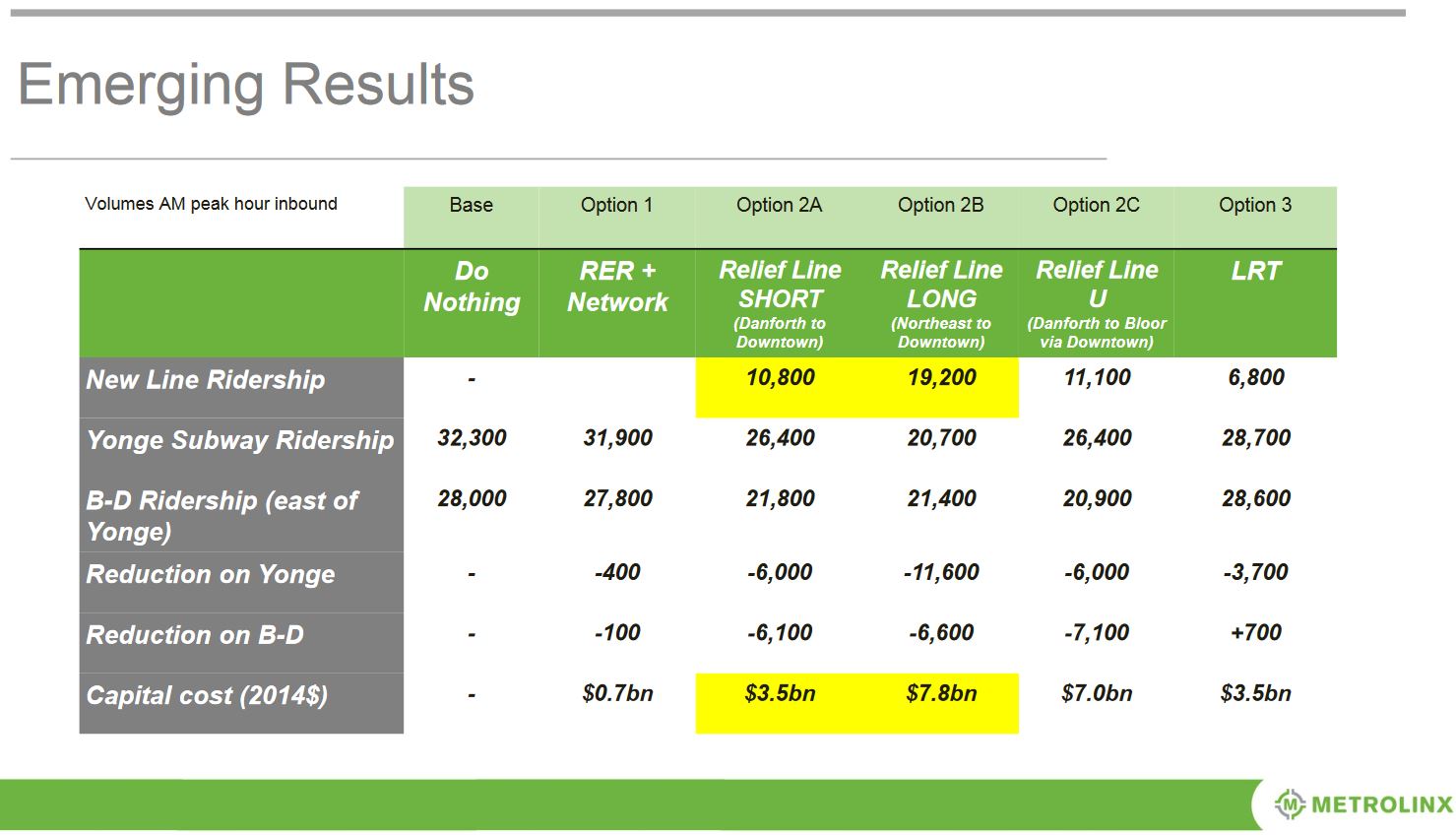Click the Base column header
This screenshot has height=835, width=1456.
coord(471,206)
